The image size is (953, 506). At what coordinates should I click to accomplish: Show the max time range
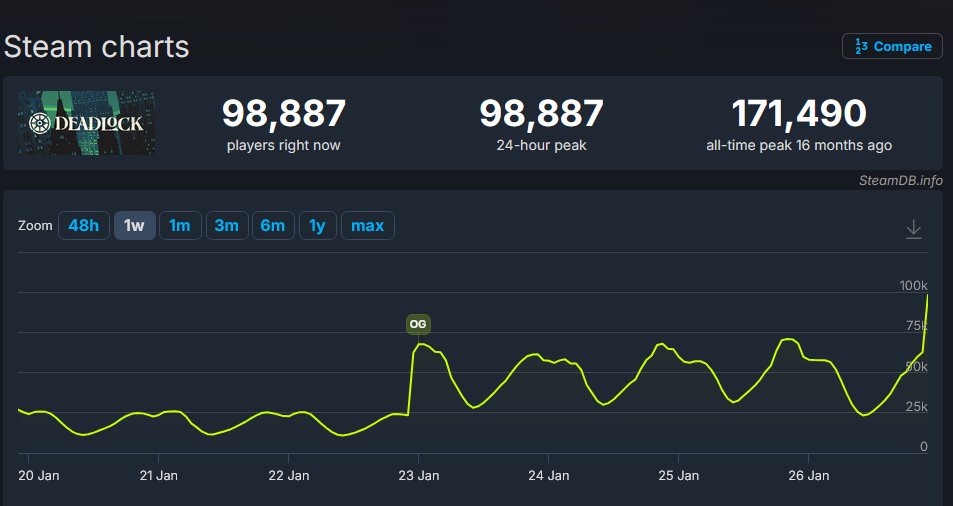click(368, 225)
